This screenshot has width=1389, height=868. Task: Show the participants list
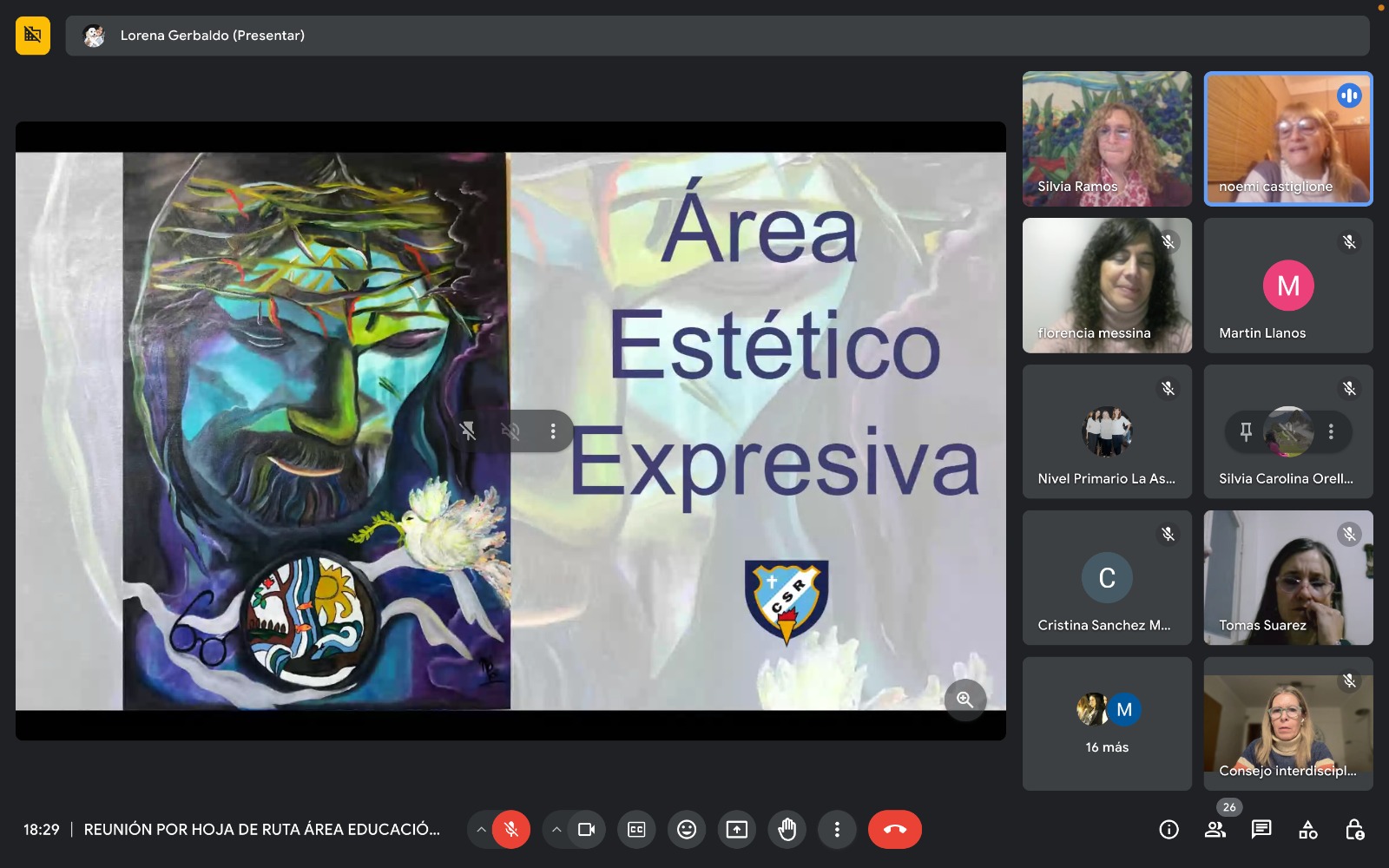(1215, 830)
